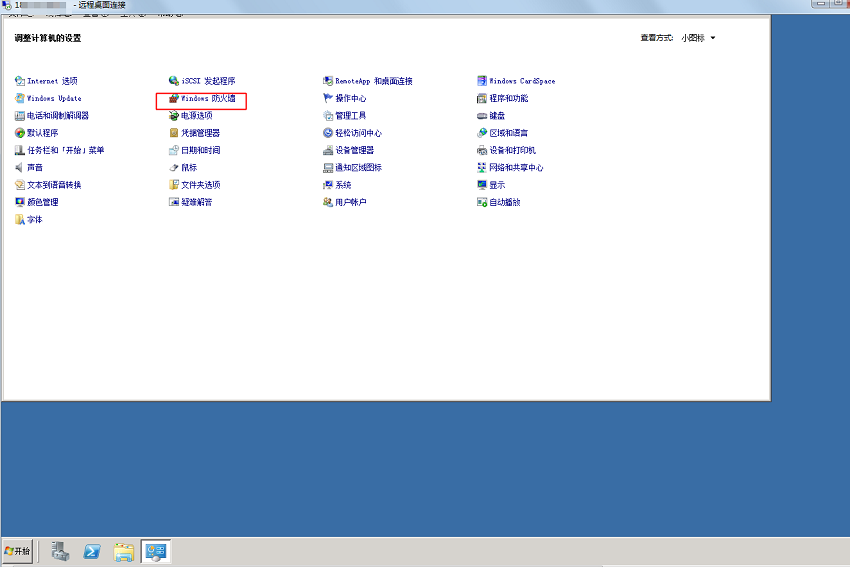850x567 pixels.
Task: Open Windows Update settings
Action: pyautogui.click(x=54, y=99)
